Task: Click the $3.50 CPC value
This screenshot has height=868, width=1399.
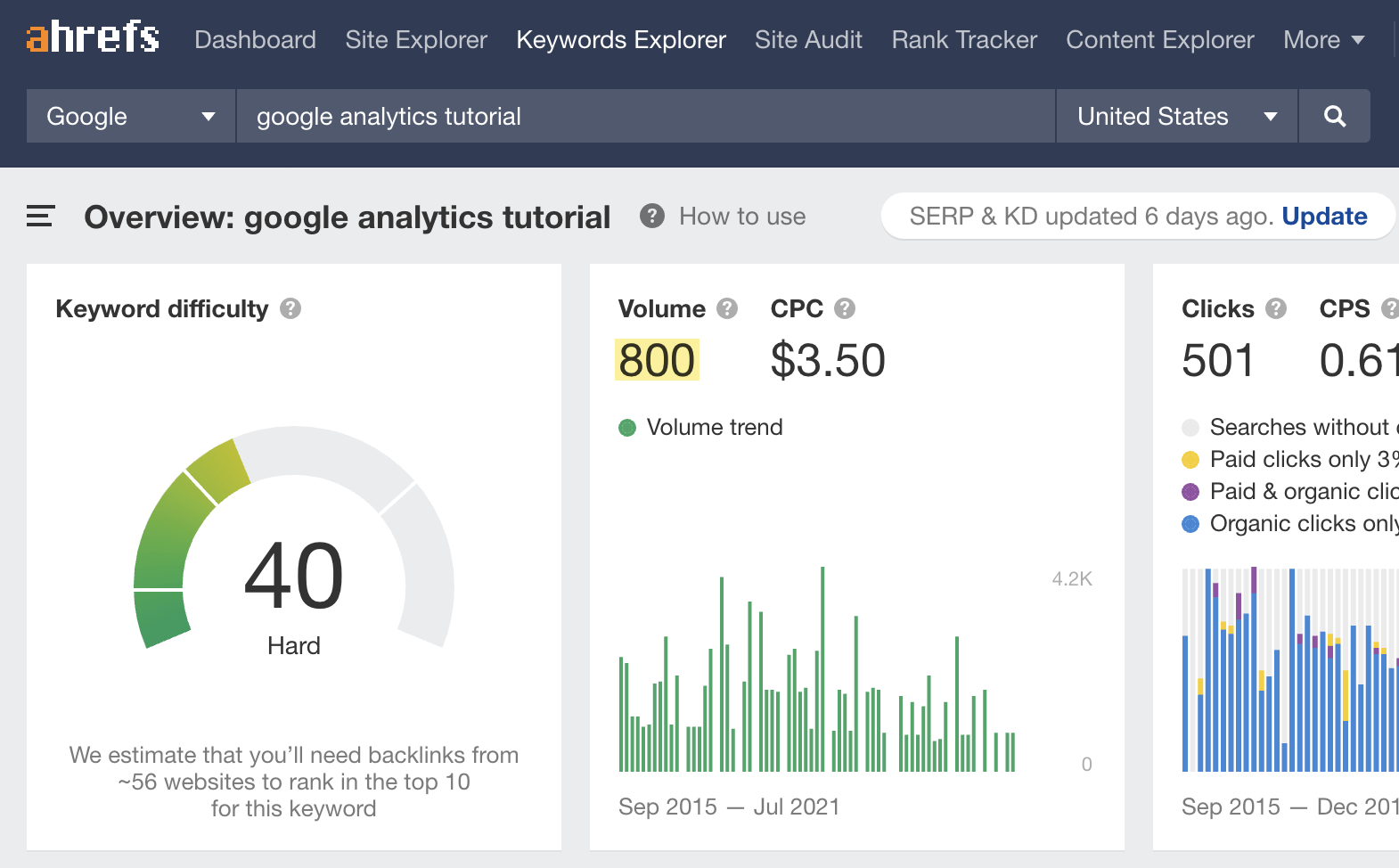Action: pos(828,360)
